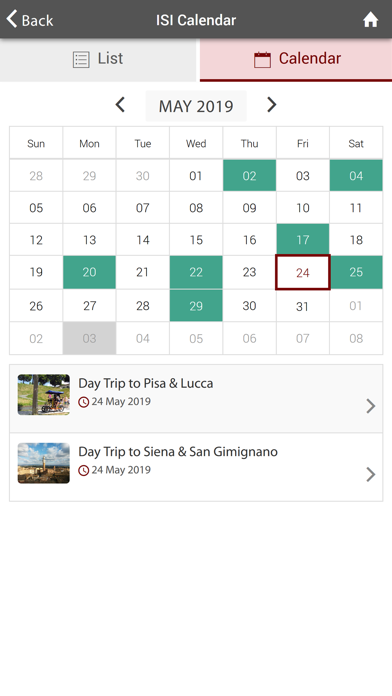Click the gray shaded date 03
The image size is (392, 696).
(89, 338)
